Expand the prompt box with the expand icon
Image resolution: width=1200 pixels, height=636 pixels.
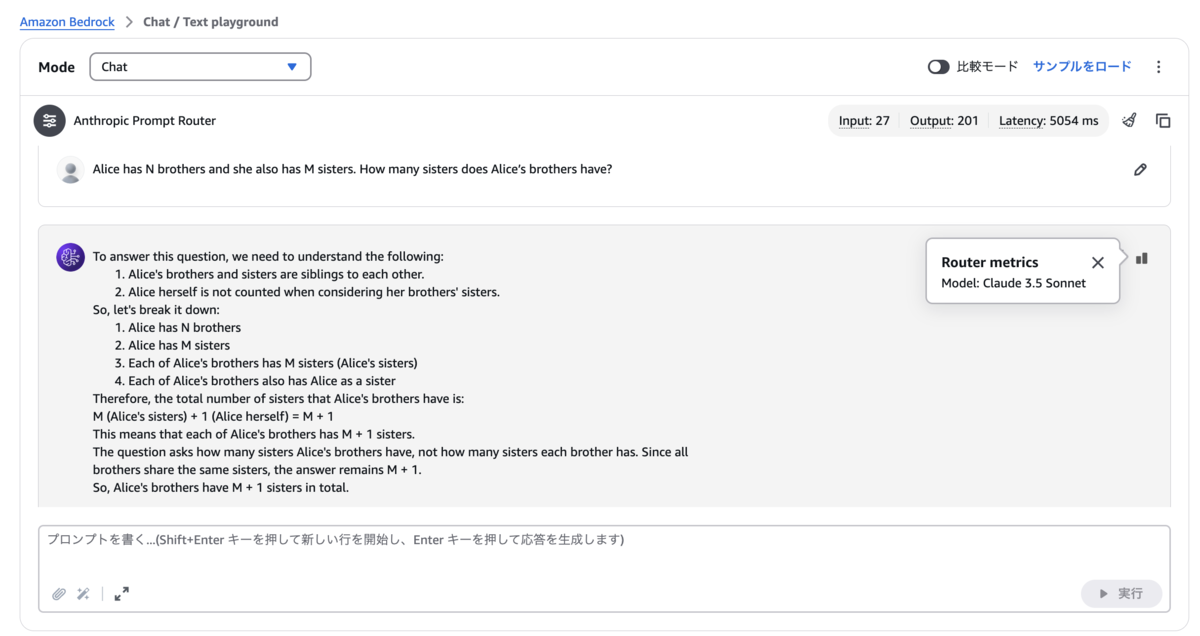[122, 594]
